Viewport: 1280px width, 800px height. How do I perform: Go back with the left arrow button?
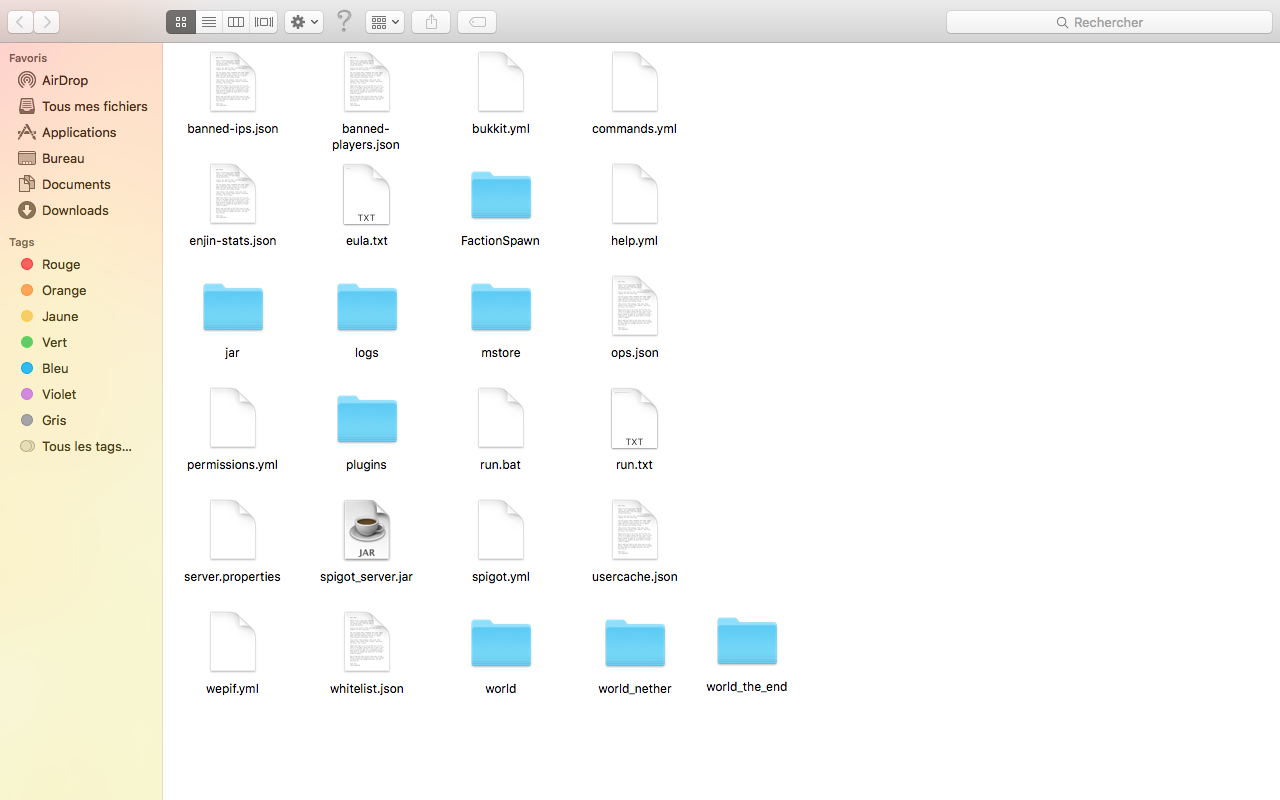pos(20,22)
